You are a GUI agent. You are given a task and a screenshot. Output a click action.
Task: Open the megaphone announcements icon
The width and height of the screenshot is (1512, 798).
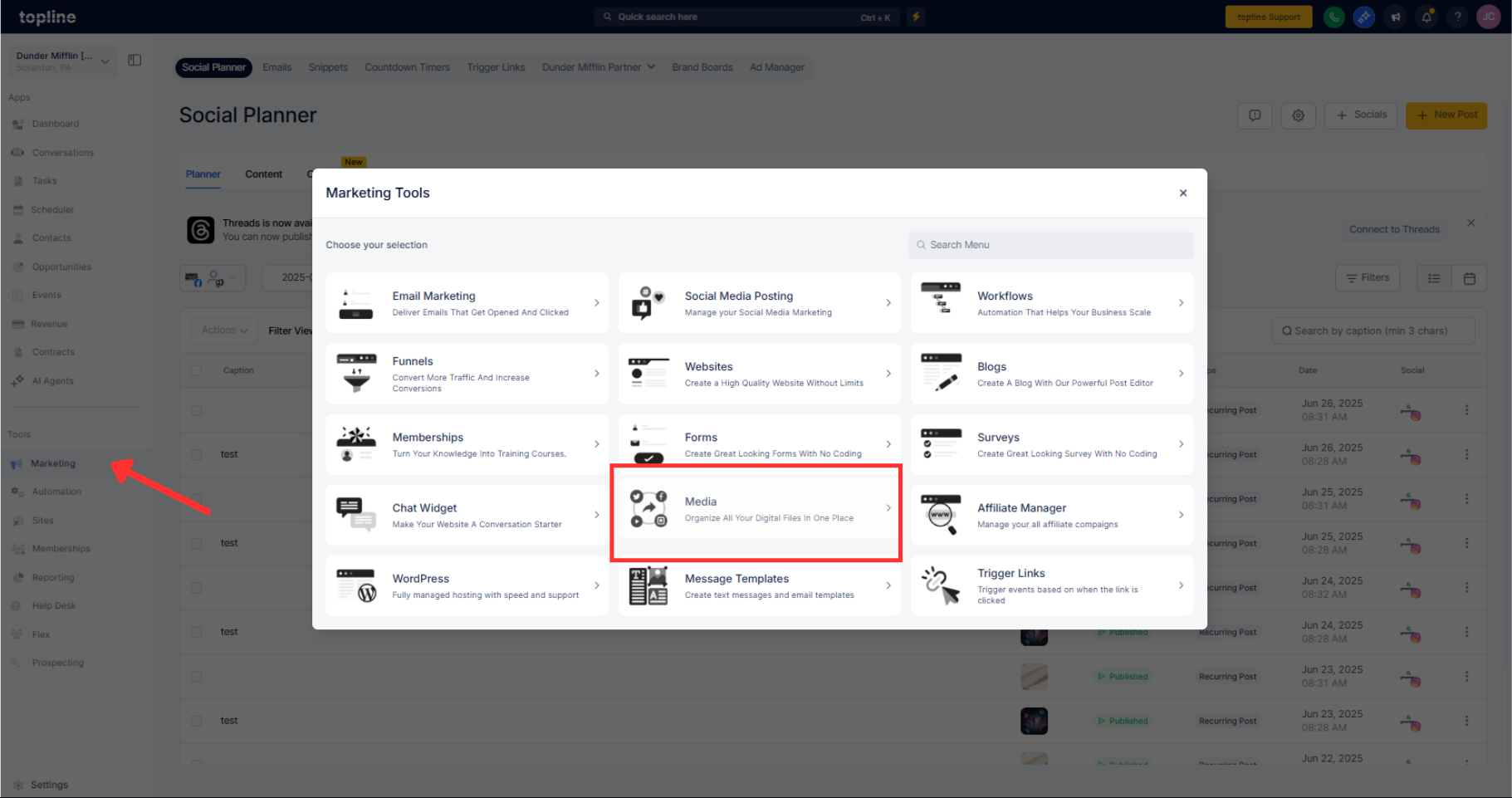pos(1396,17)
